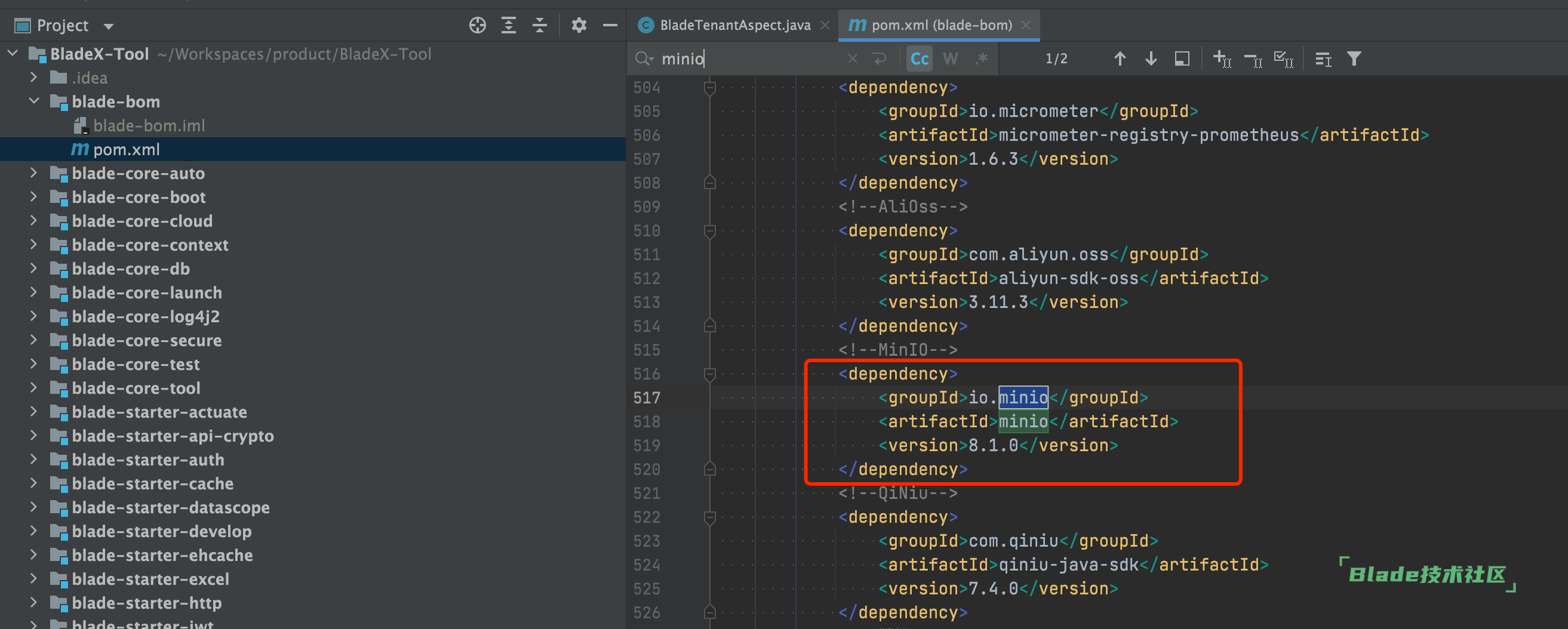Hide the Project tool window
This screenshot has height=629, width=1568.
pyautogui.click(x=610, y=25)
